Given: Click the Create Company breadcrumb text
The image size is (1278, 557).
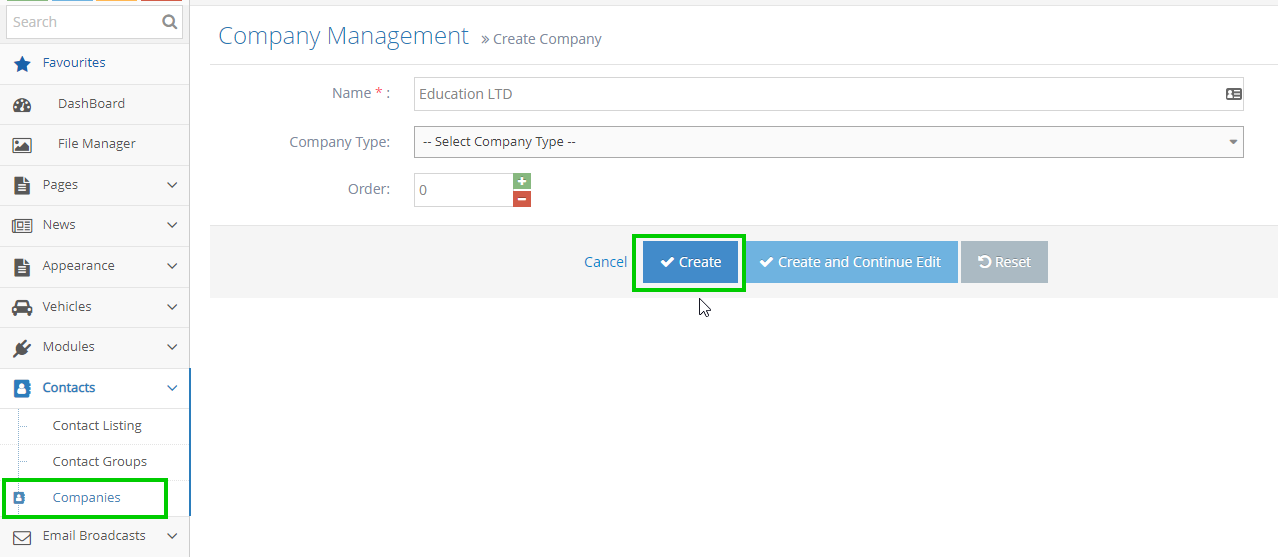Looking at the screenshot, I should [547, 39].
